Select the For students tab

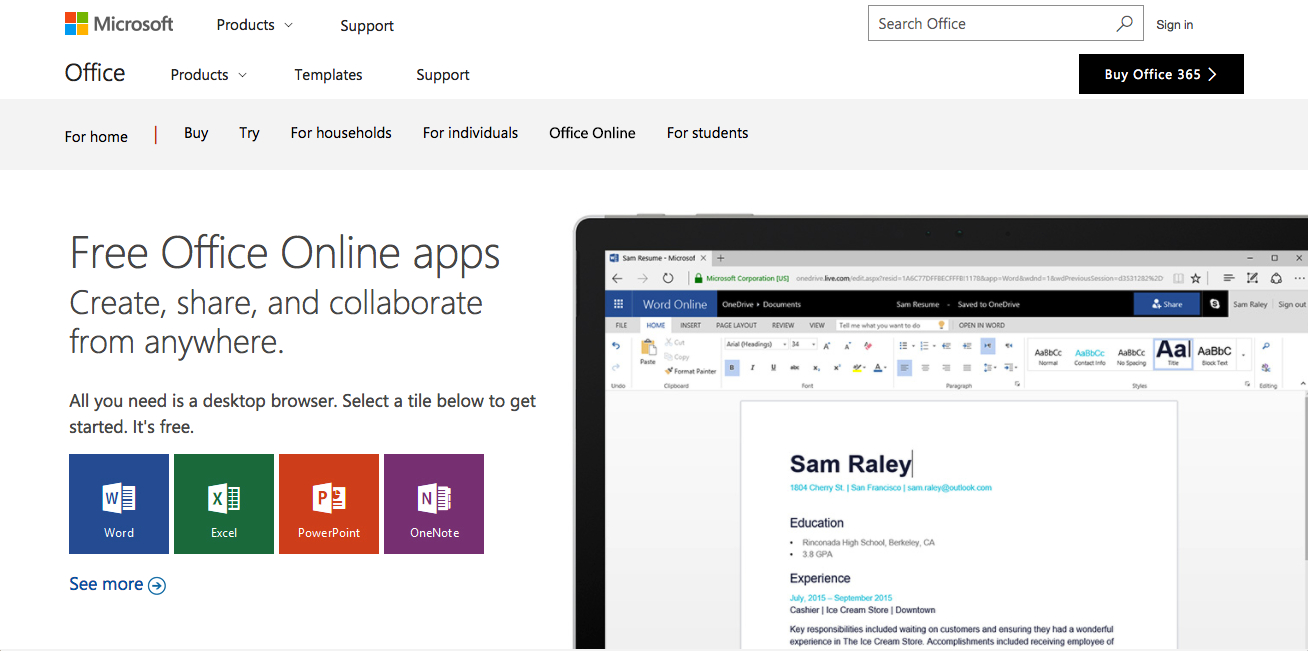[x=707, y=133]
